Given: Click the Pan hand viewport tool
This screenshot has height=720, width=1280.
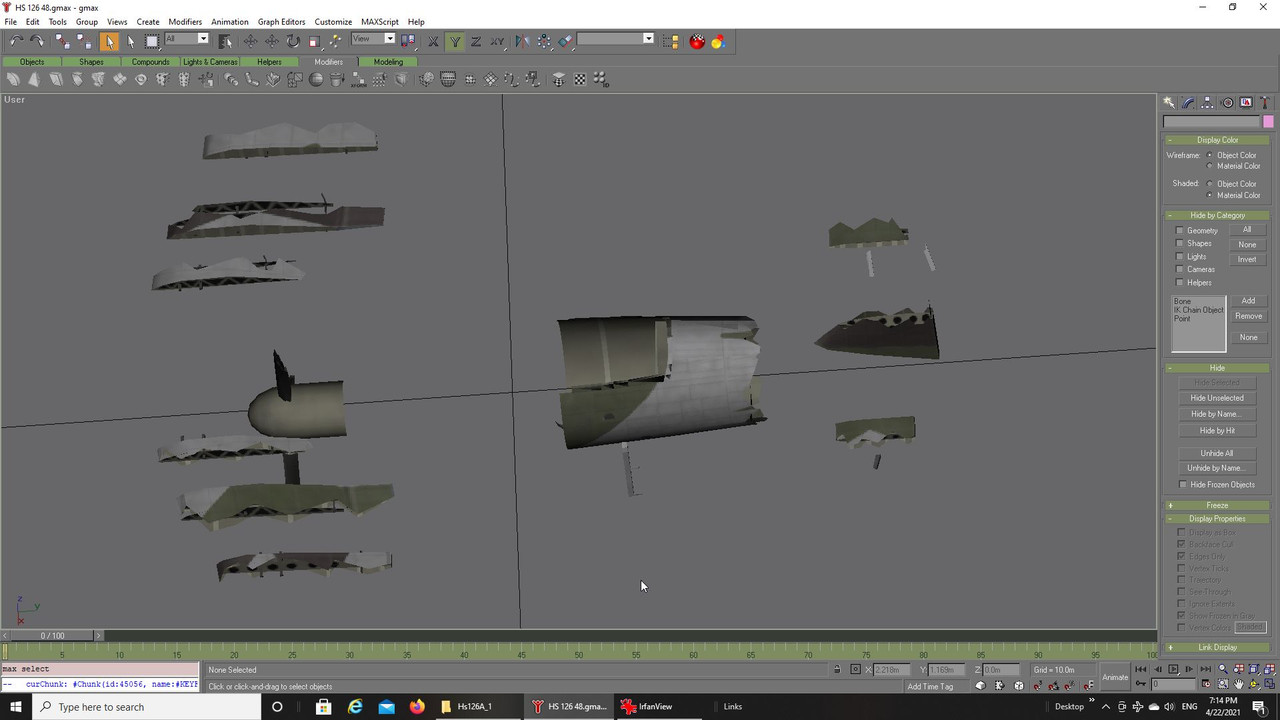Looking at the screenshot, I should (1239, 684).
